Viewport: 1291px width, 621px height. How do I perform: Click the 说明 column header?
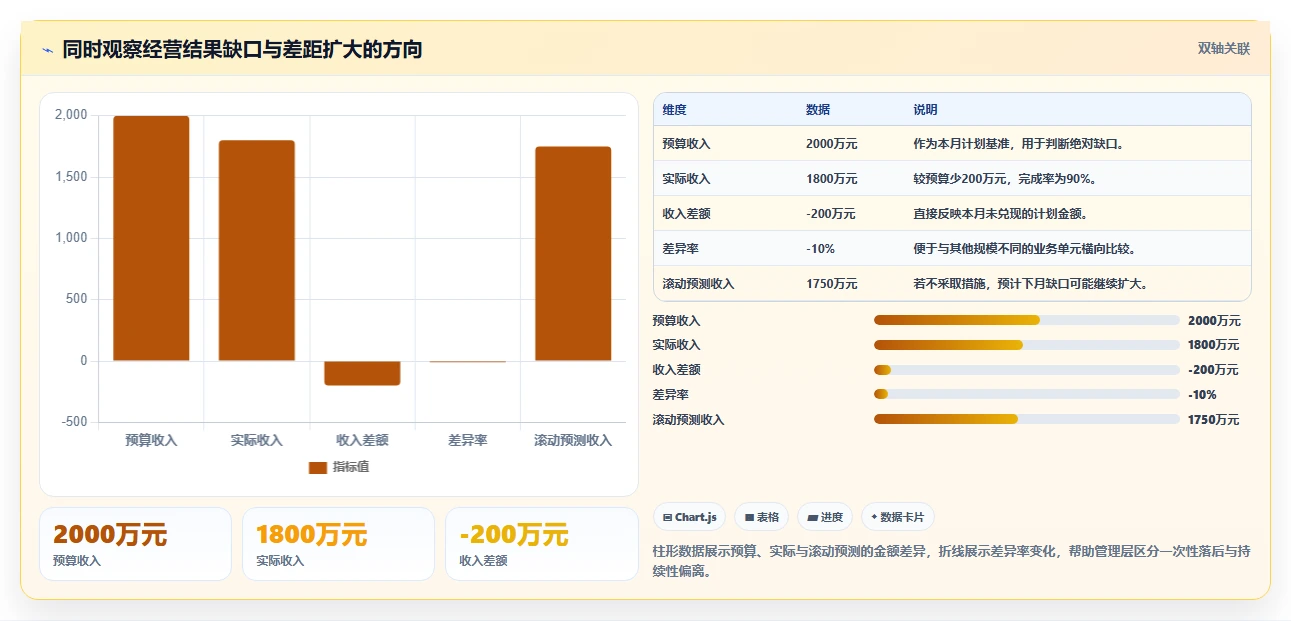coord(925,110)
